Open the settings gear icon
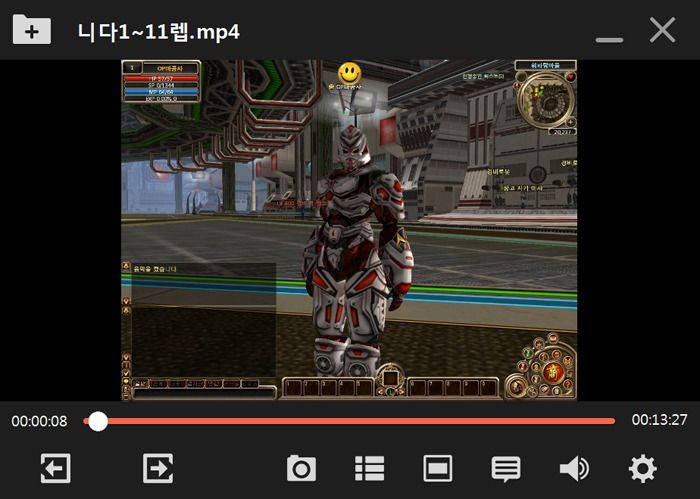 tap(642, 468)
